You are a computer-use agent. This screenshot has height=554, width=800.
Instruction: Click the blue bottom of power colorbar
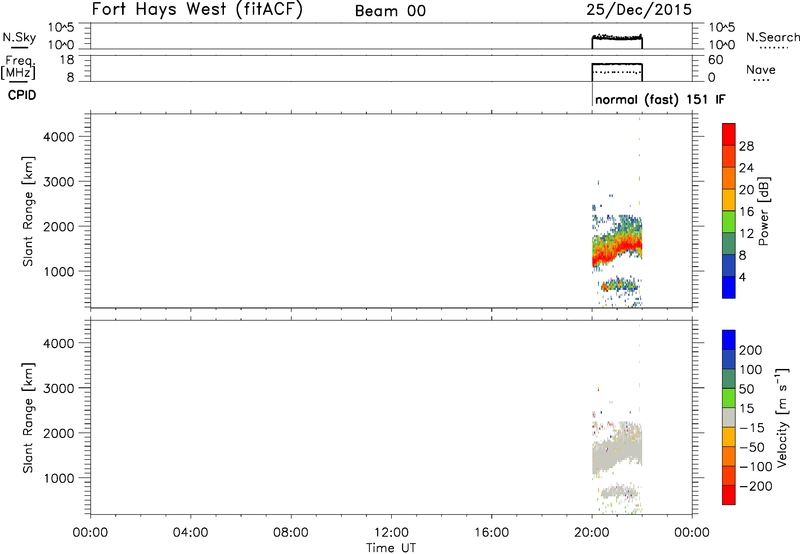[x=729, y=287]
